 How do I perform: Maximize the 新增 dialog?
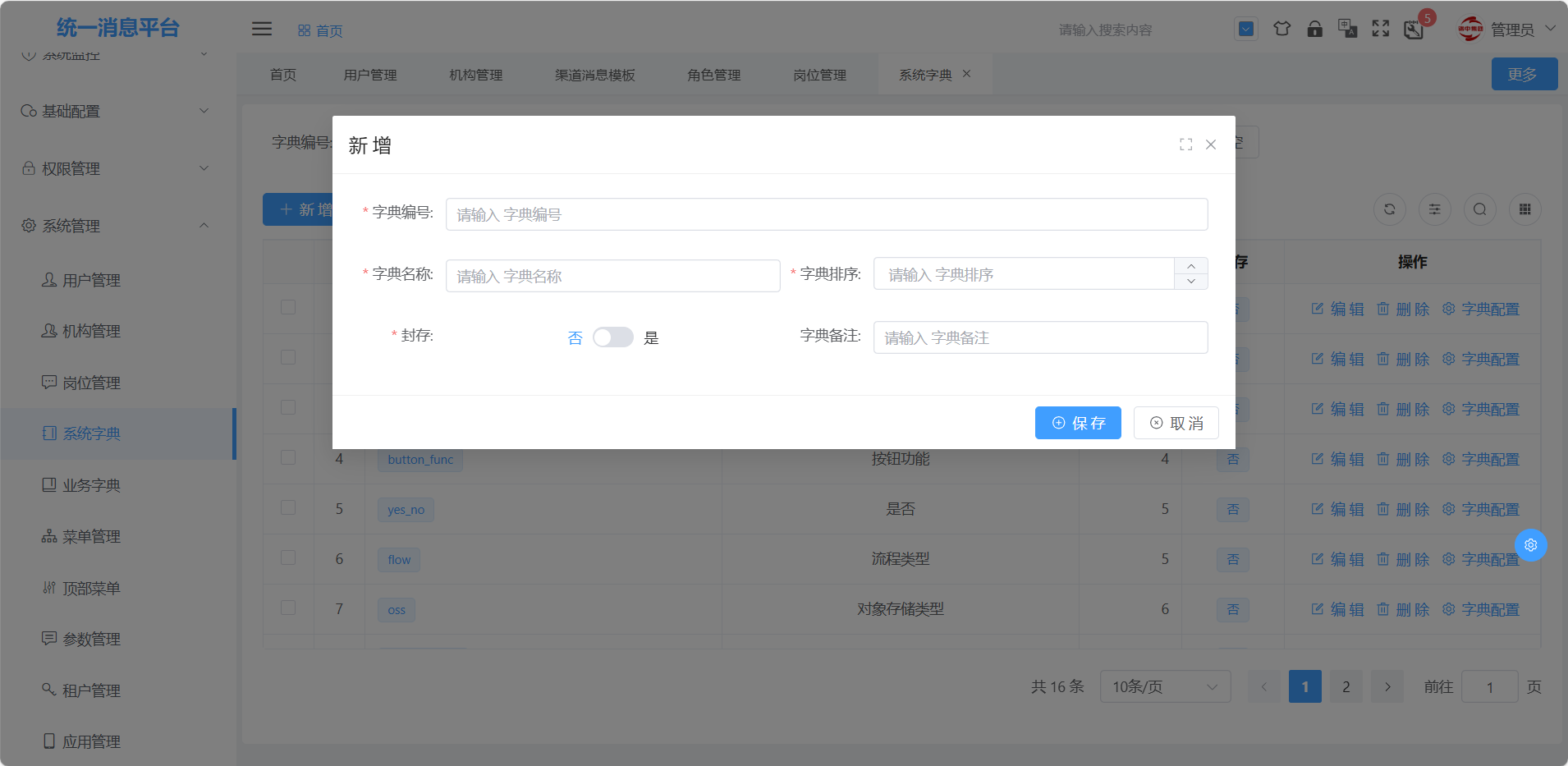1185,144
